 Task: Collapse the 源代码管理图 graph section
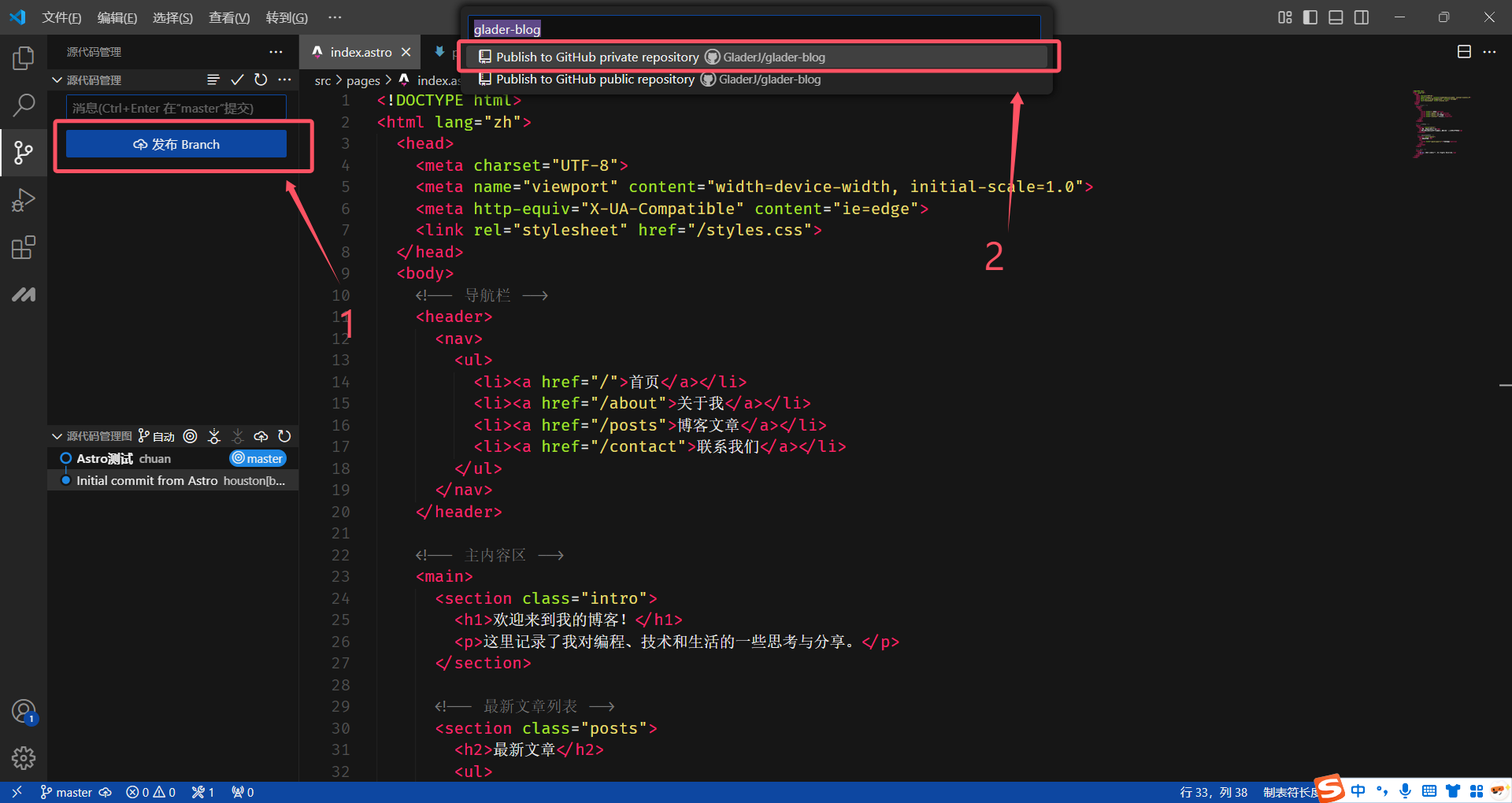[x=57, y=436]
